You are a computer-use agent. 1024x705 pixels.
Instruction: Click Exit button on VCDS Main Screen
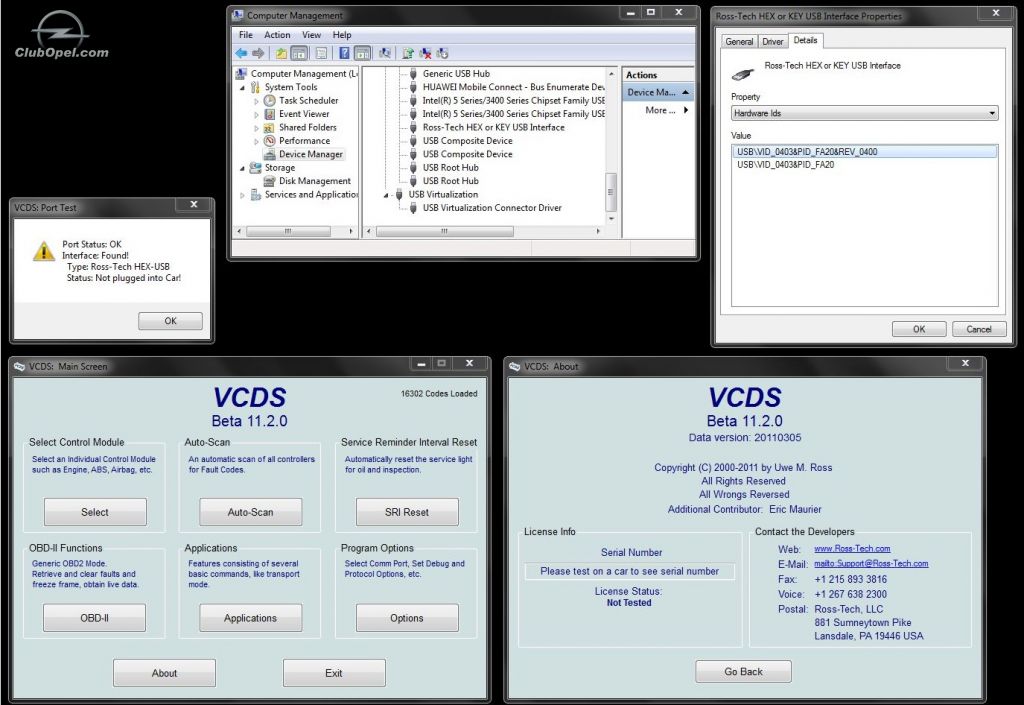coord(334,672)
